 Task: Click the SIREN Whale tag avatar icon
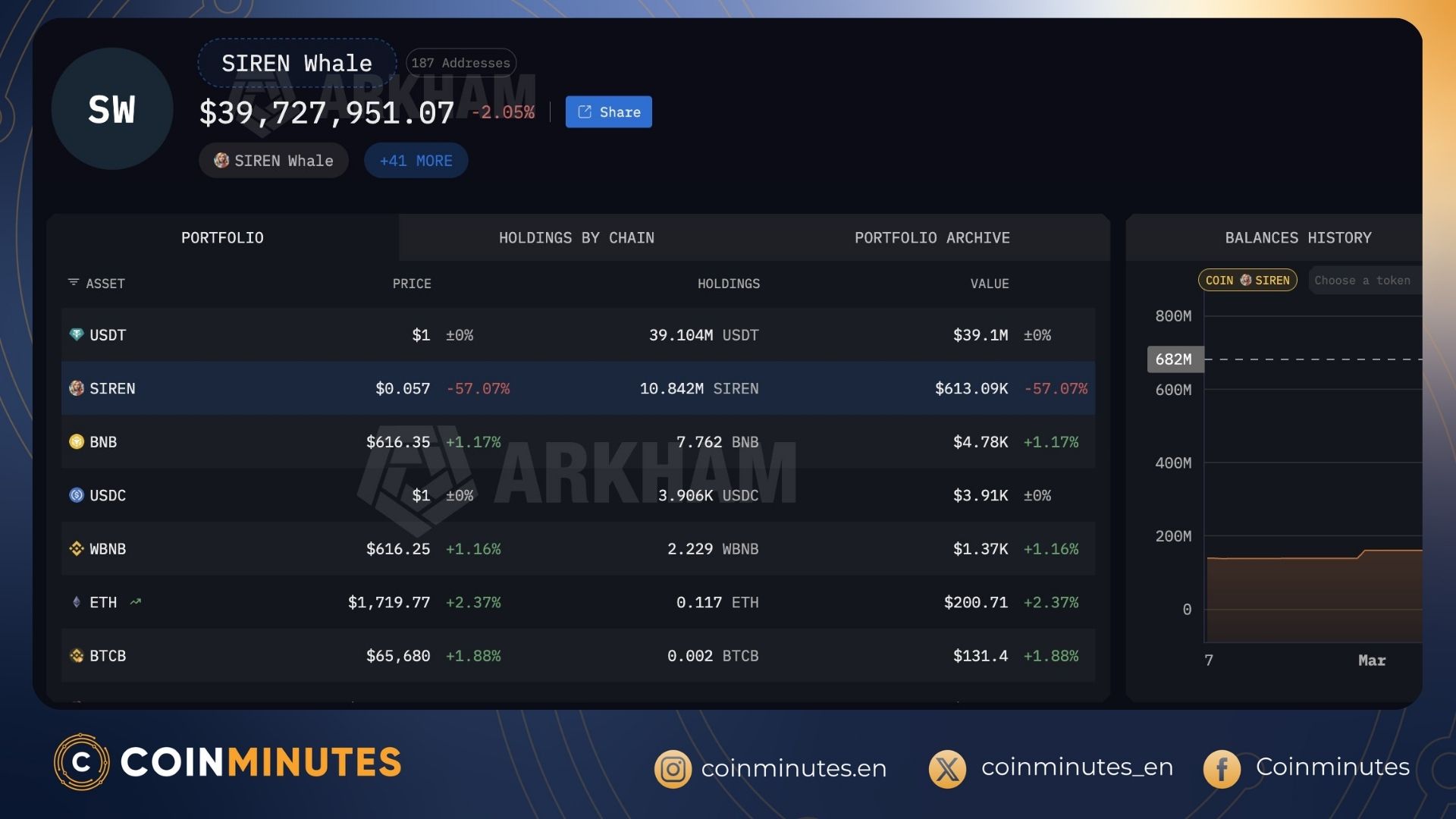click(221, 160)
